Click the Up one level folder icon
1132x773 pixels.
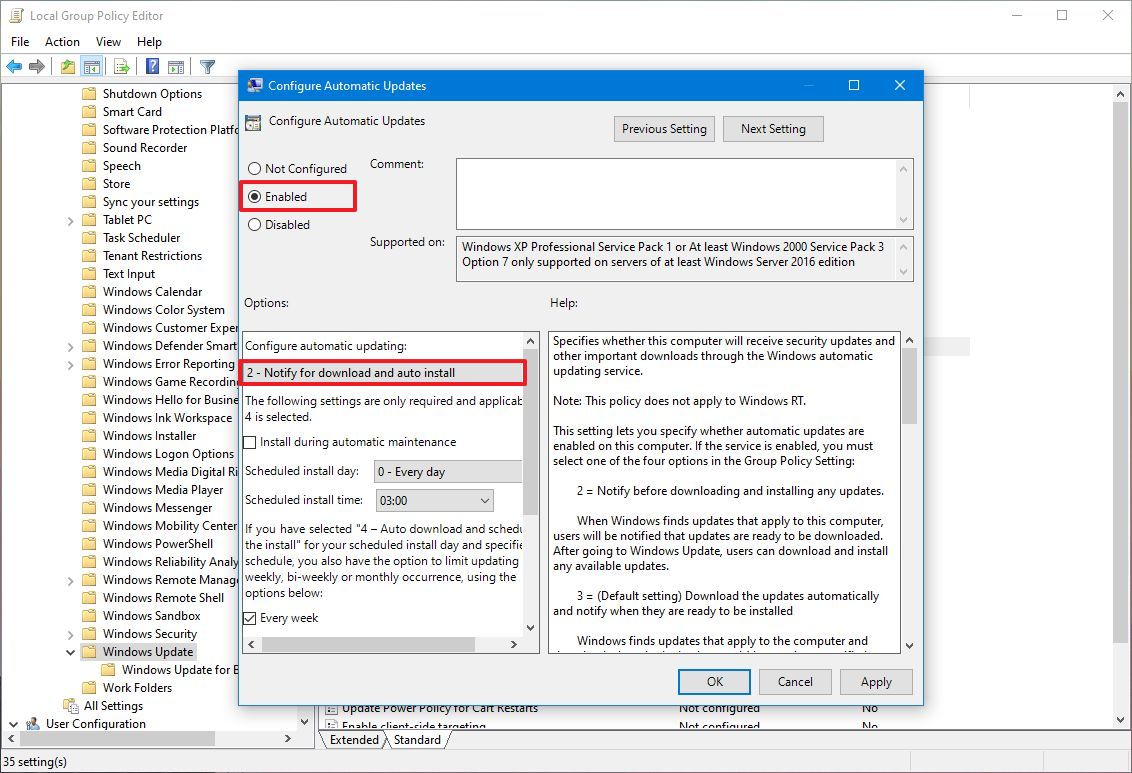click(x=66, y=66)
